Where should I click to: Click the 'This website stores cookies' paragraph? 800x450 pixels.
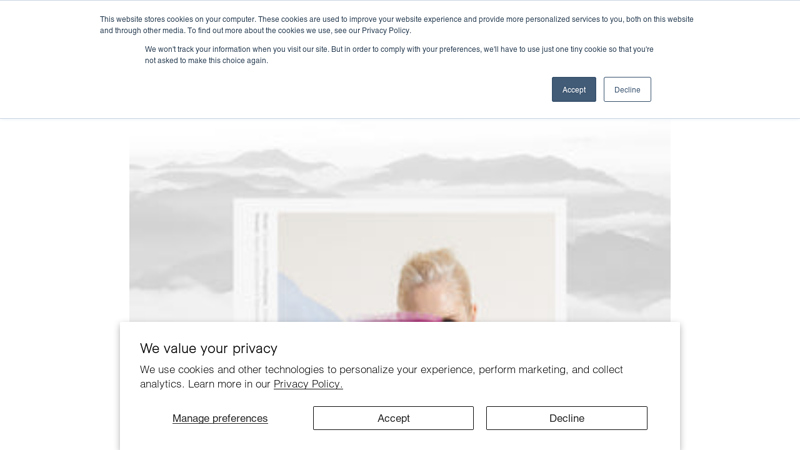point(396,24)
